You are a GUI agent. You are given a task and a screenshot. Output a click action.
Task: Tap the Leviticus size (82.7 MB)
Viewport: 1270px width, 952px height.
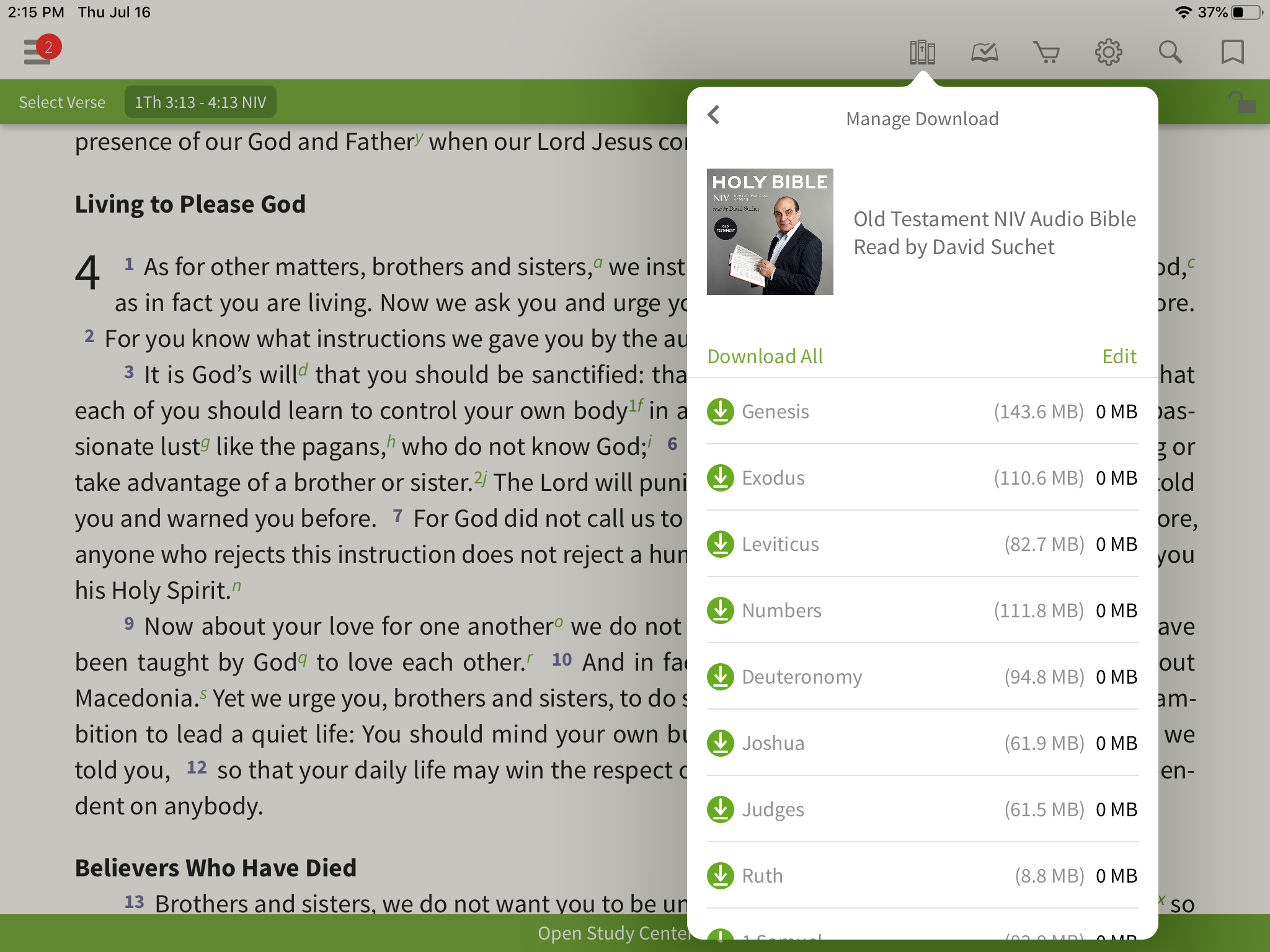click(x=1044, y=544)
